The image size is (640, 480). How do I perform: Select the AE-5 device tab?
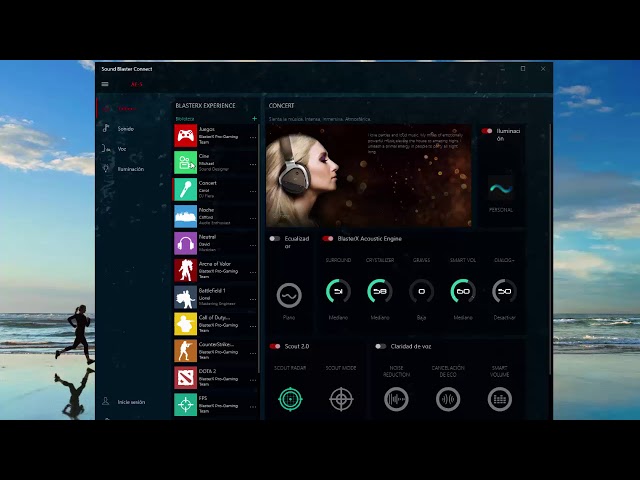tap(136, 84)
